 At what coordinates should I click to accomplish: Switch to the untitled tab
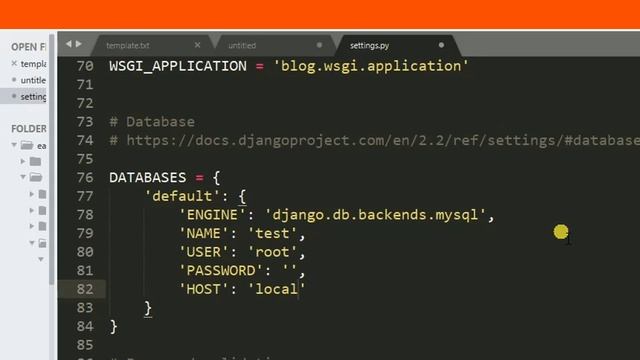(242, 45)
